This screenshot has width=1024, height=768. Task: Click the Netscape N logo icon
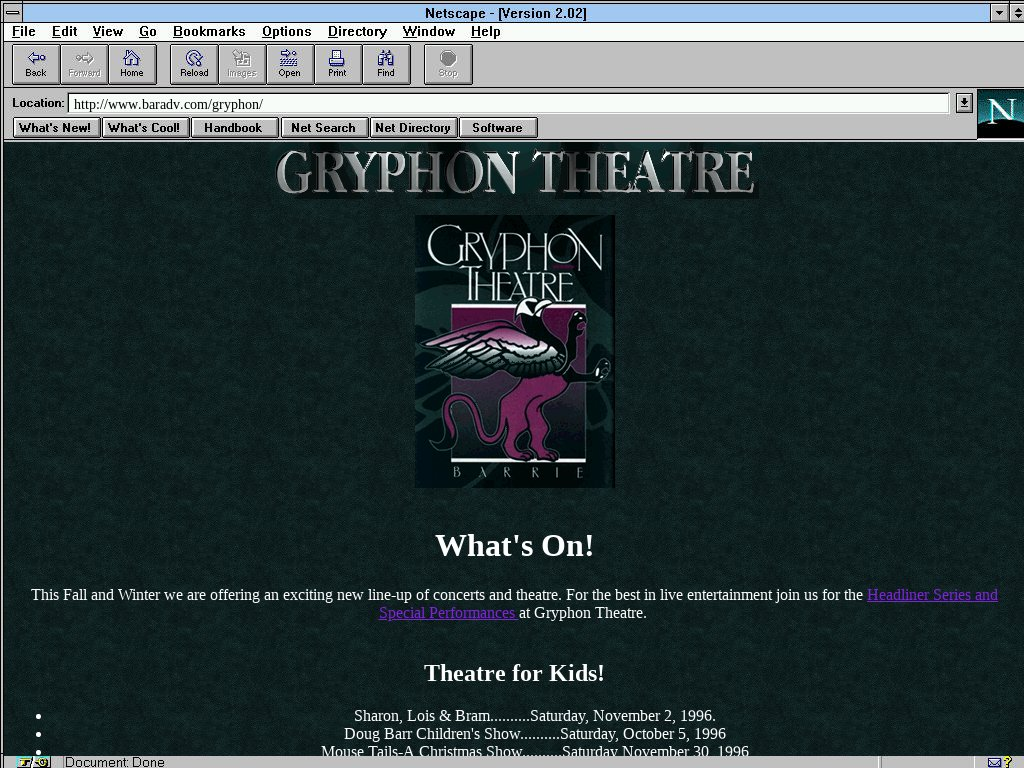(1000, 113)
